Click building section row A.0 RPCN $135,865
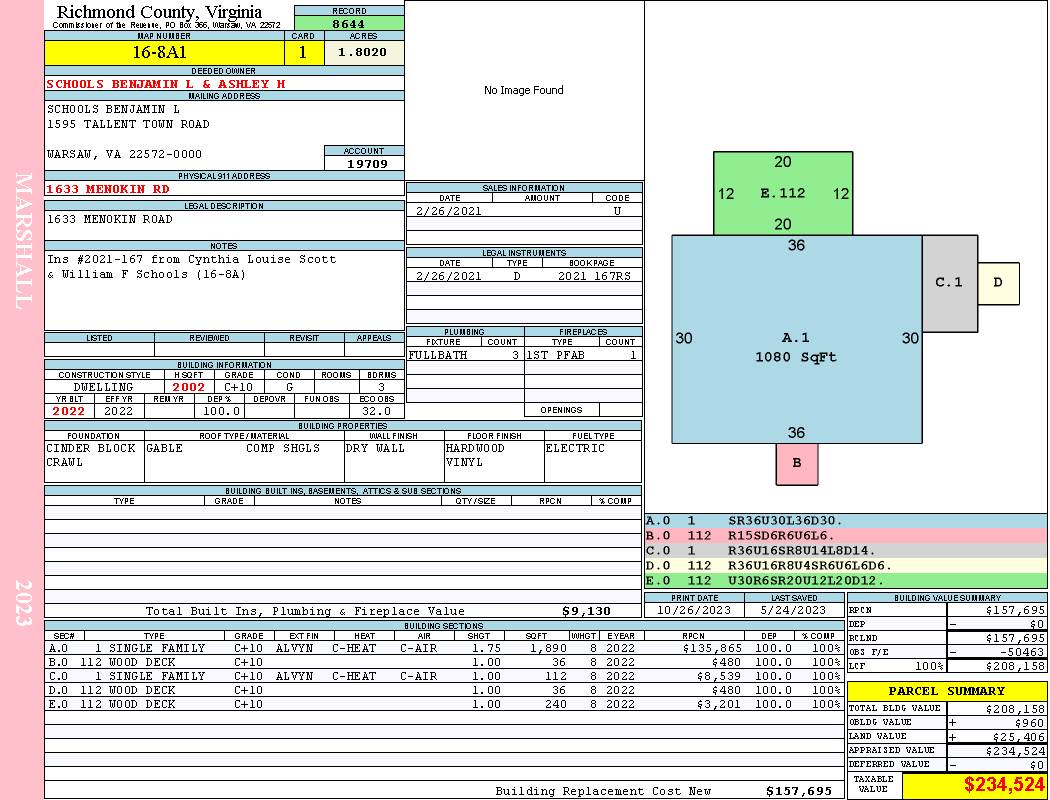1050x800 pixels. click(x=712, y=648)
